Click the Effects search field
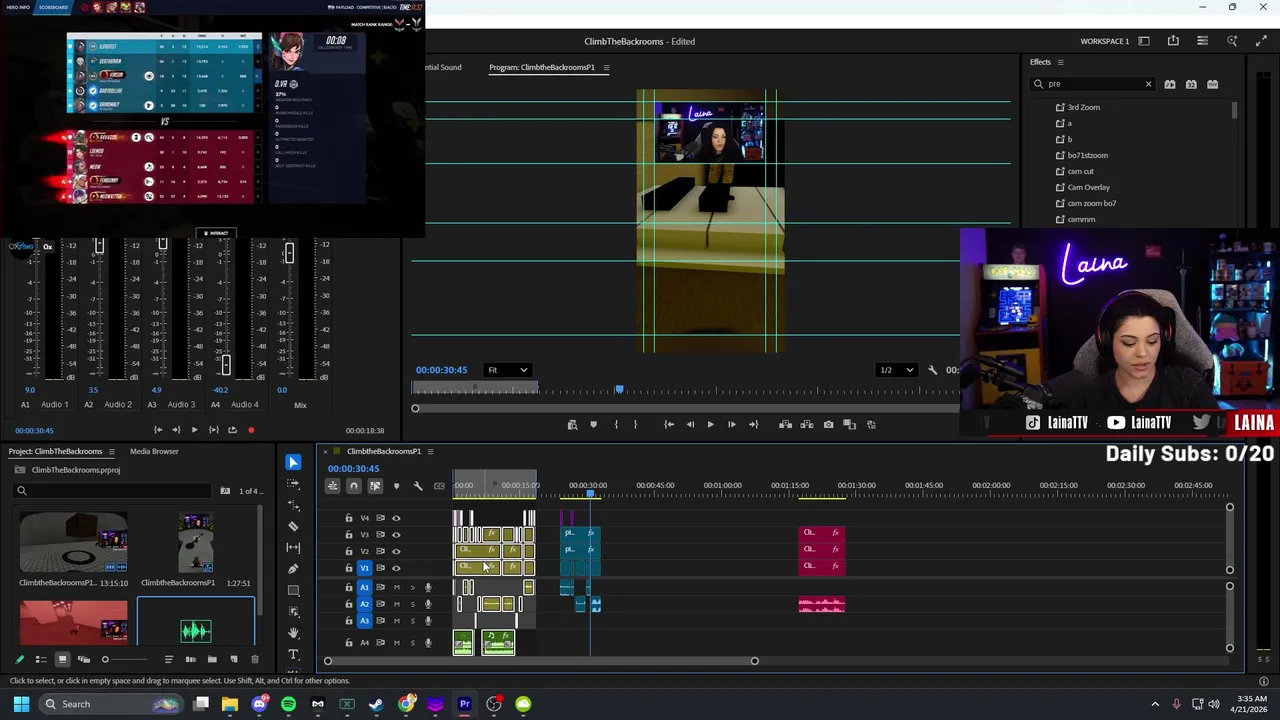The width and height of the screenshot is (1280, 720). [1094, 84]
